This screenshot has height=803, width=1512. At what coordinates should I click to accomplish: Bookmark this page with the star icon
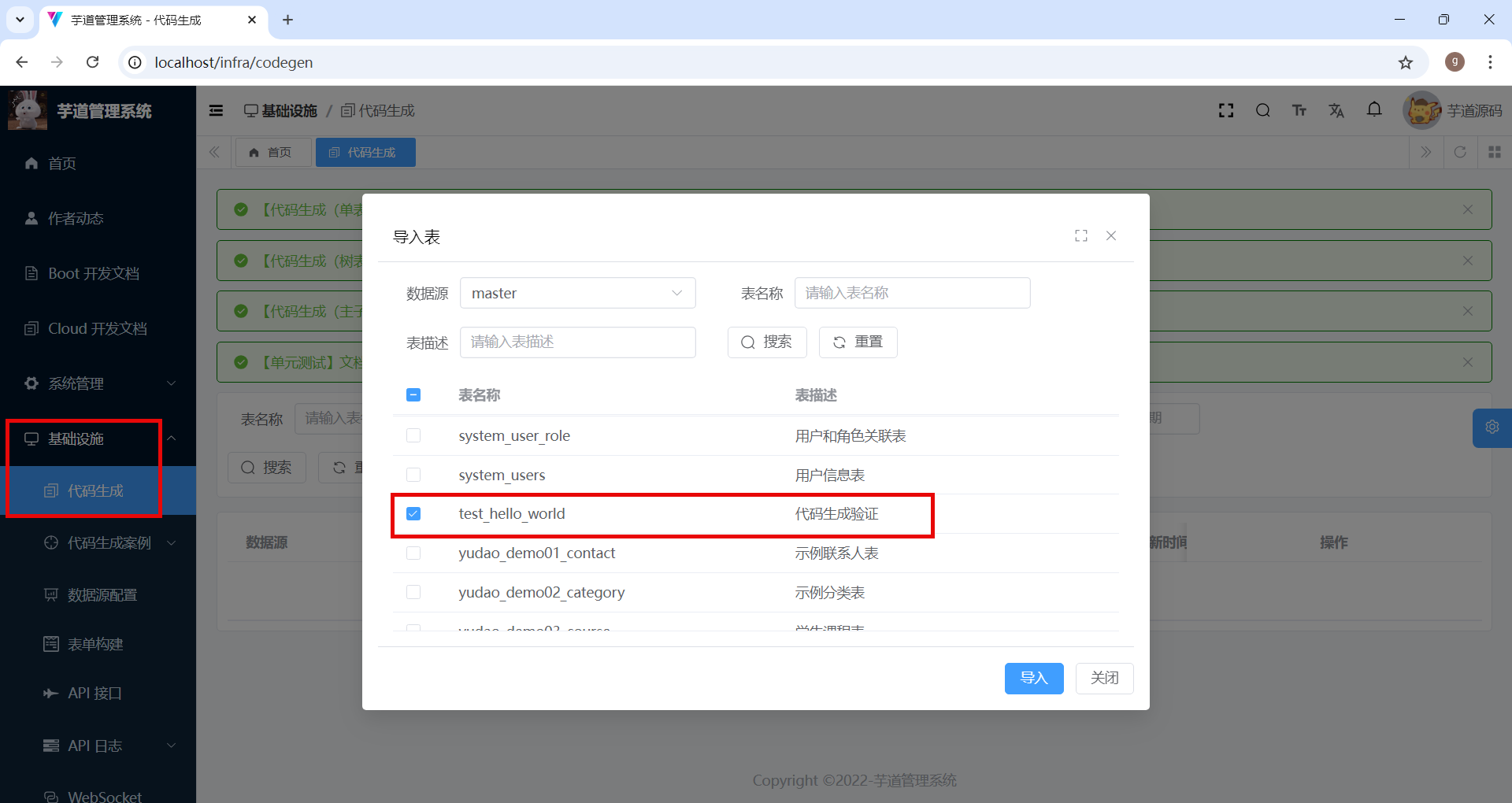(1405, 62)
